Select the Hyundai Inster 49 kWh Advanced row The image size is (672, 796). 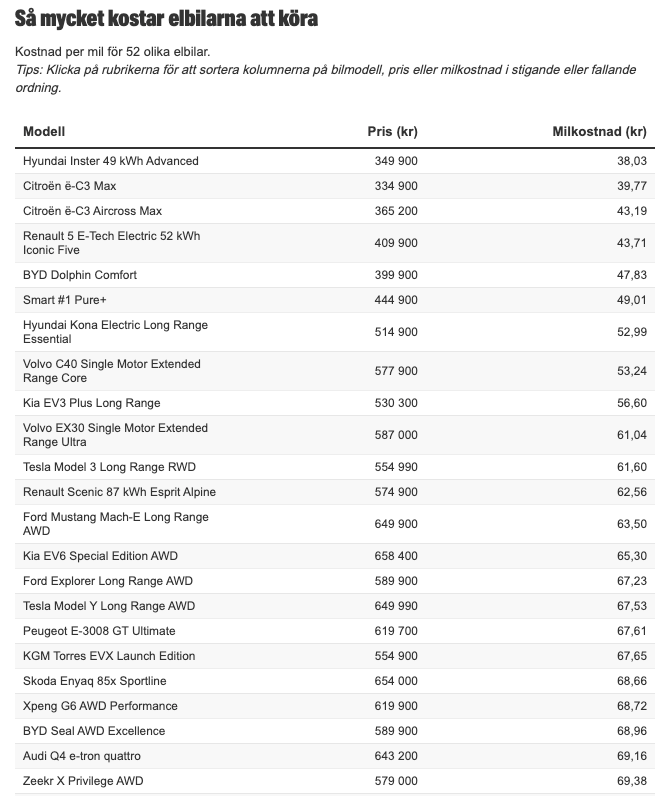(x=111, y=161)
